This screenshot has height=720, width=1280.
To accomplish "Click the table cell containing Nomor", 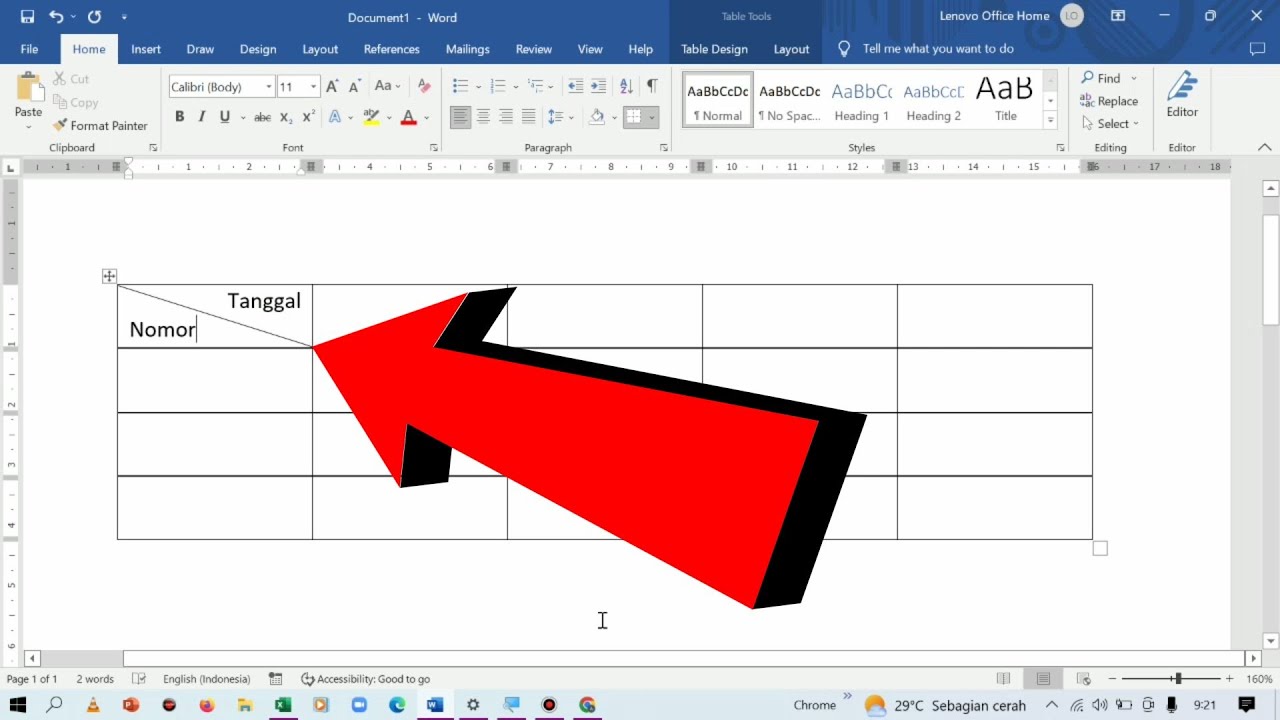I will 215,316.
